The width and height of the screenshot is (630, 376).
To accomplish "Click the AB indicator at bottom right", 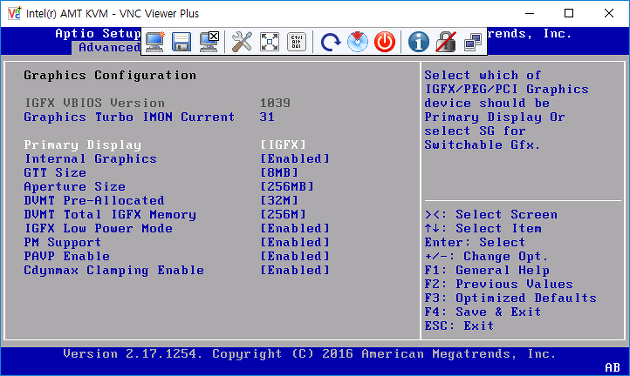I will (x=612, y=368).
